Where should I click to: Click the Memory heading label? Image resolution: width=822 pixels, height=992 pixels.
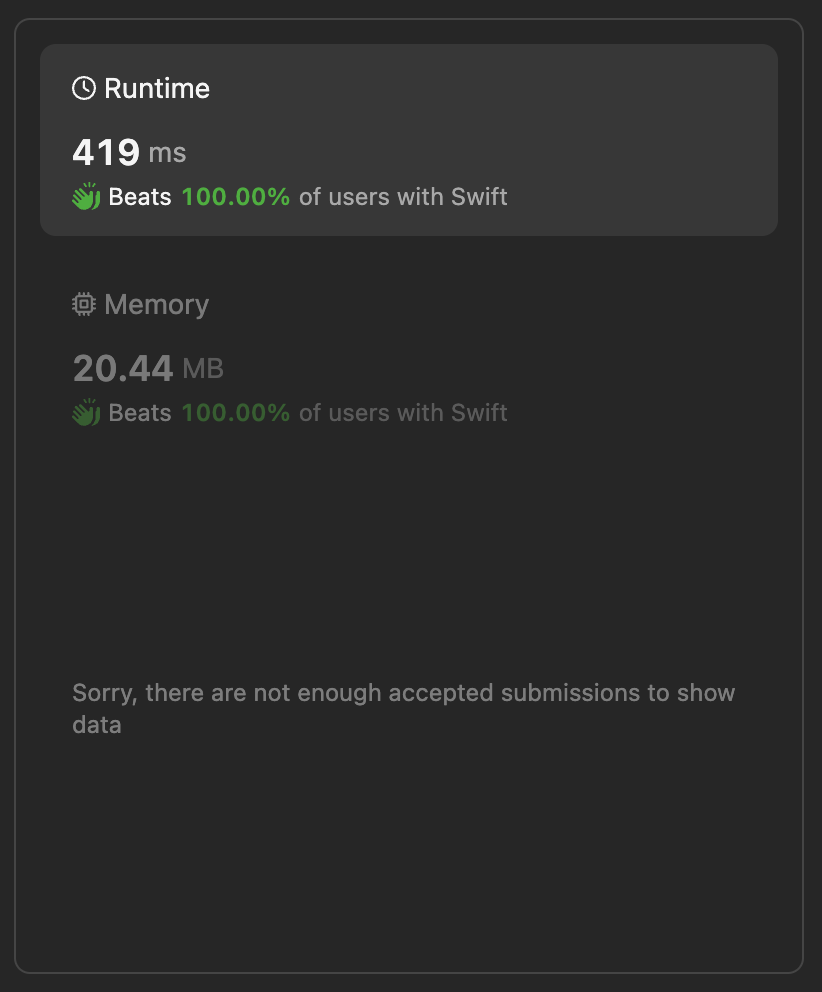(157, 304)
